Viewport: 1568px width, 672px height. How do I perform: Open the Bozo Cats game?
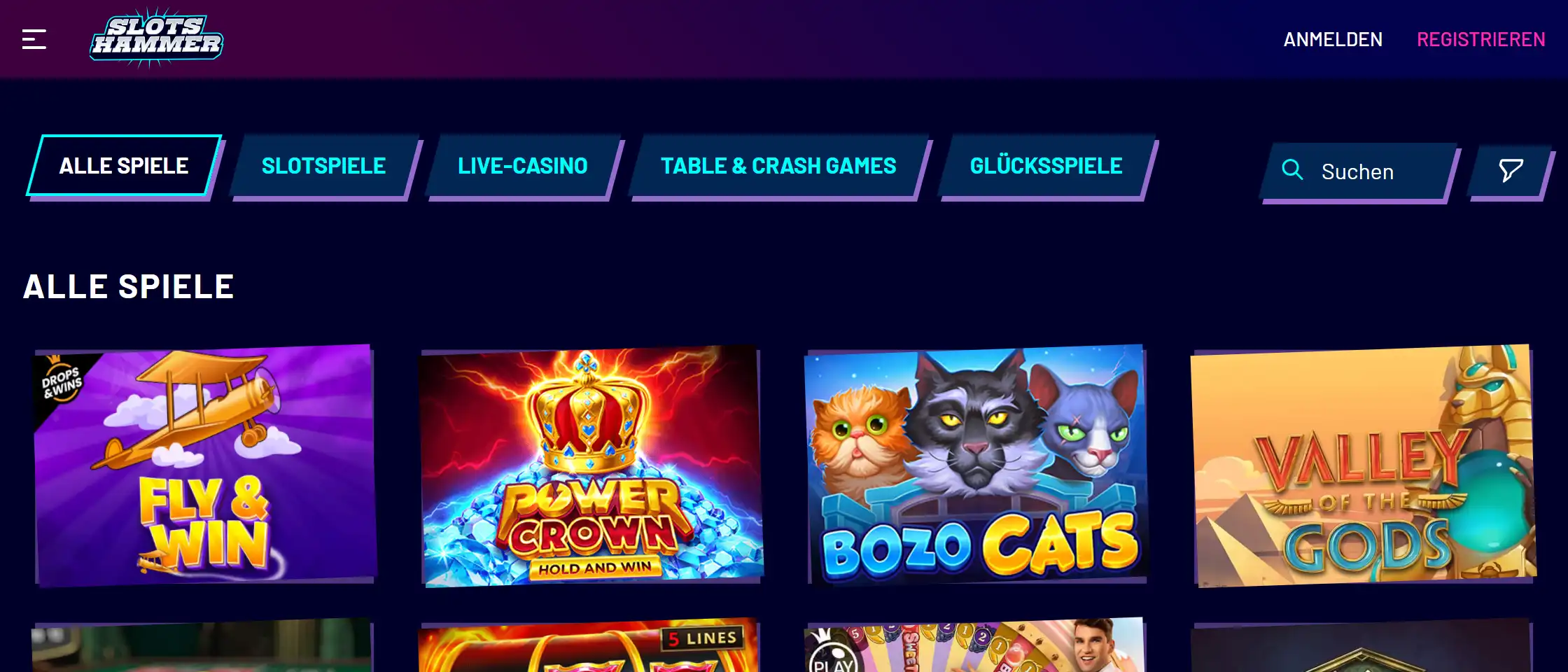click(977, 465)
